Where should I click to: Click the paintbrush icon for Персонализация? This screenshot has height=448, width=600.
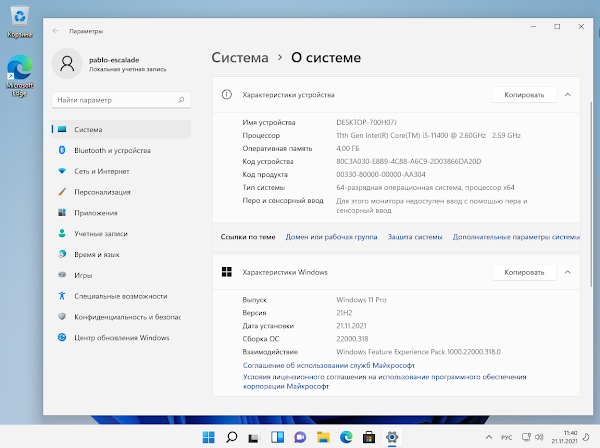(62, 192)
